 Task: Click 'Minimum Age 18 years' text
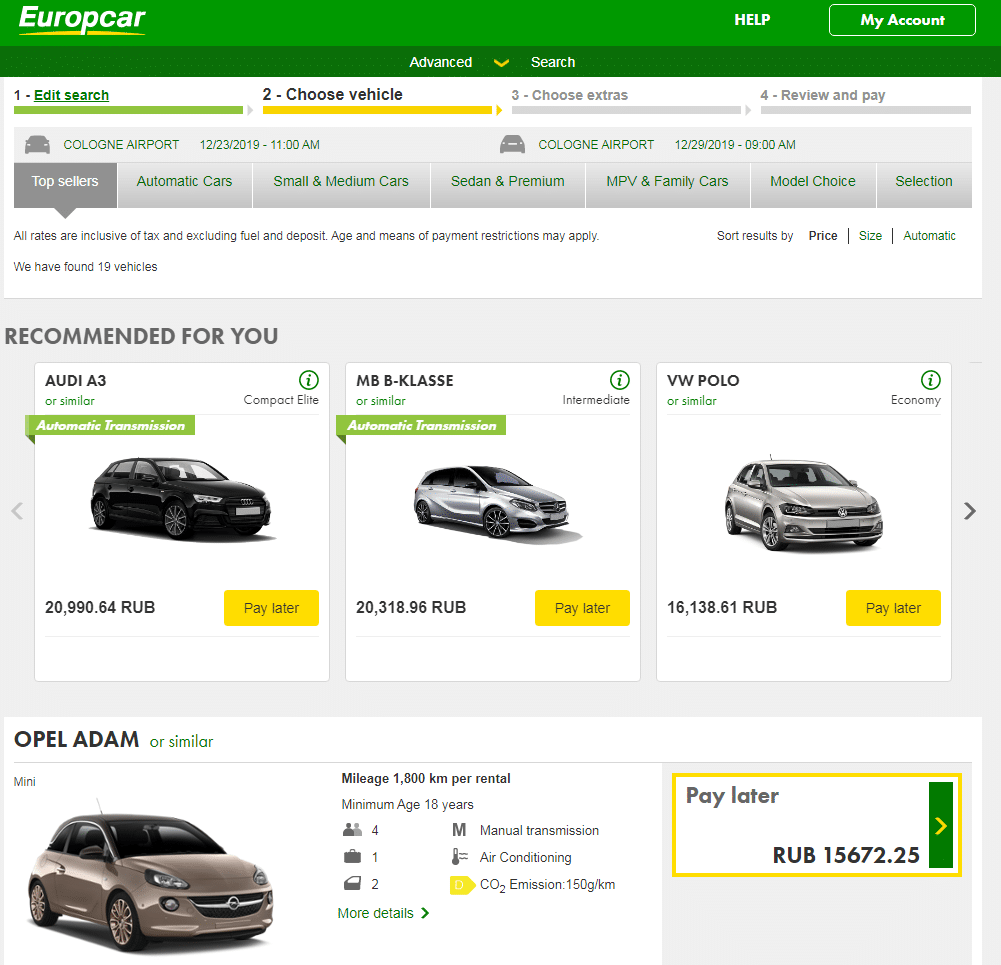pos(407,804)
